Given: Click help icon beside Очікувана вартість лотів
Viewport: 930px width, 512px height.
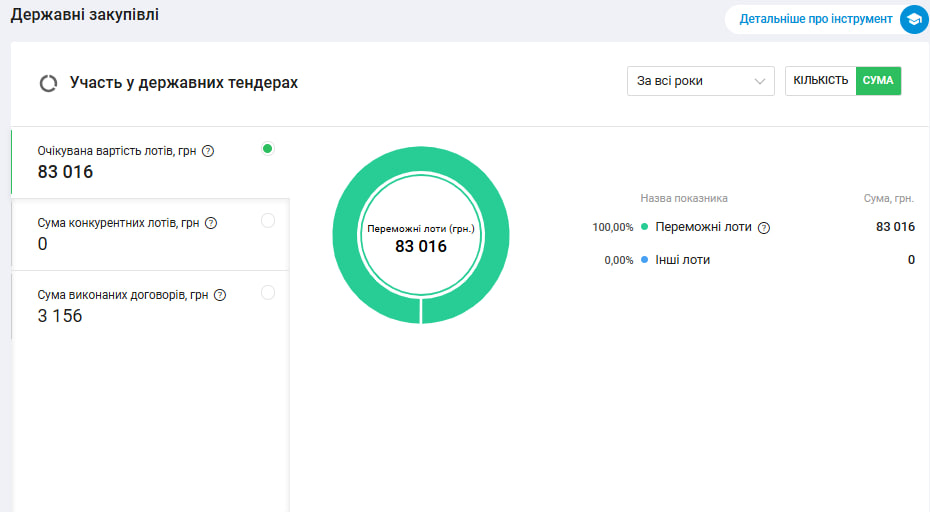Looking at the screenshot, I should (x=208, y=151).
